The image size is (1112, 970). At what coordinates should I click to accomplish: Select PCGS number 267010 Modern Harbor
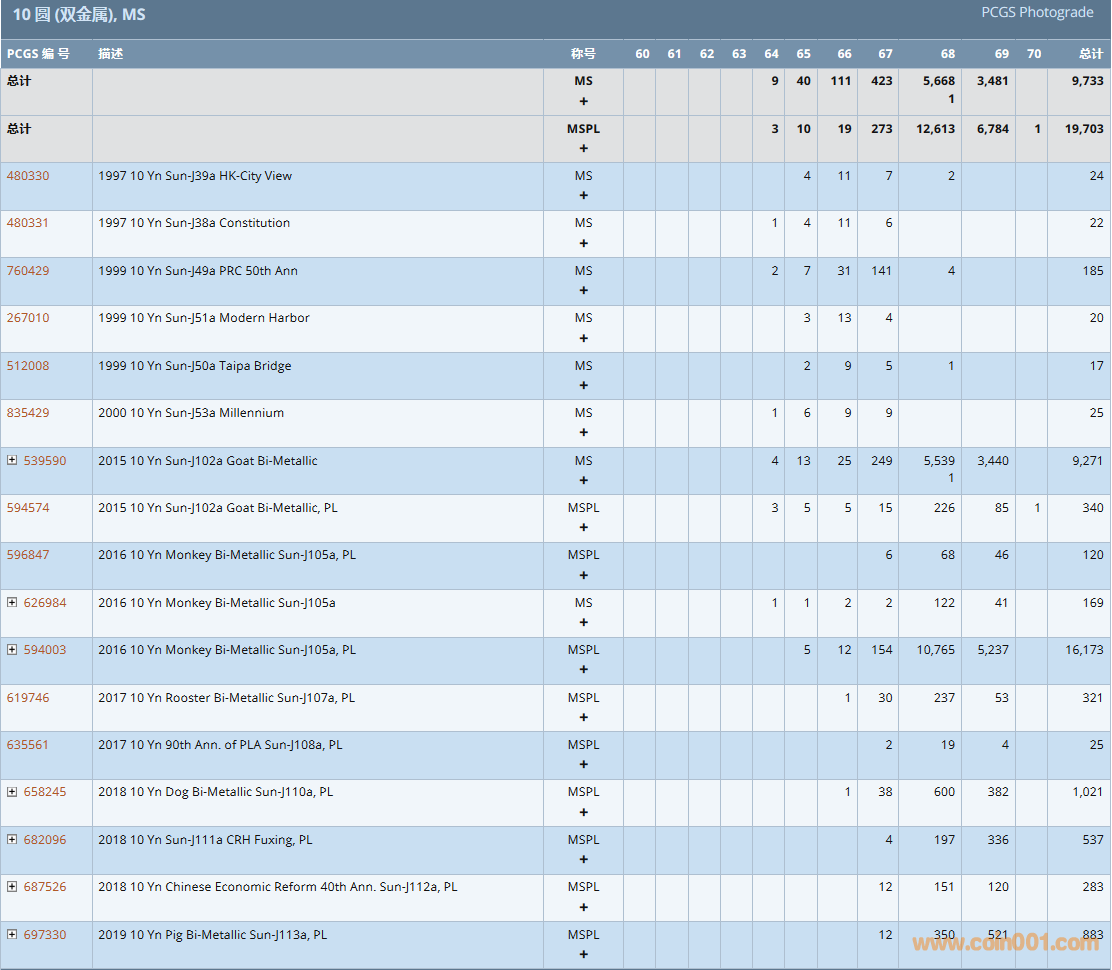pos(28,318)
